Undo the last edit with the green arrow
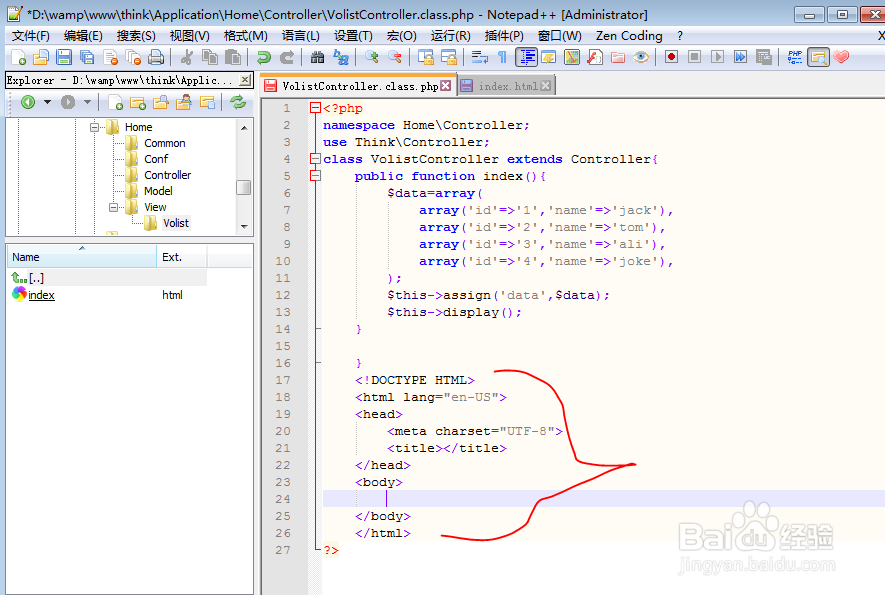 coord(263,57)
